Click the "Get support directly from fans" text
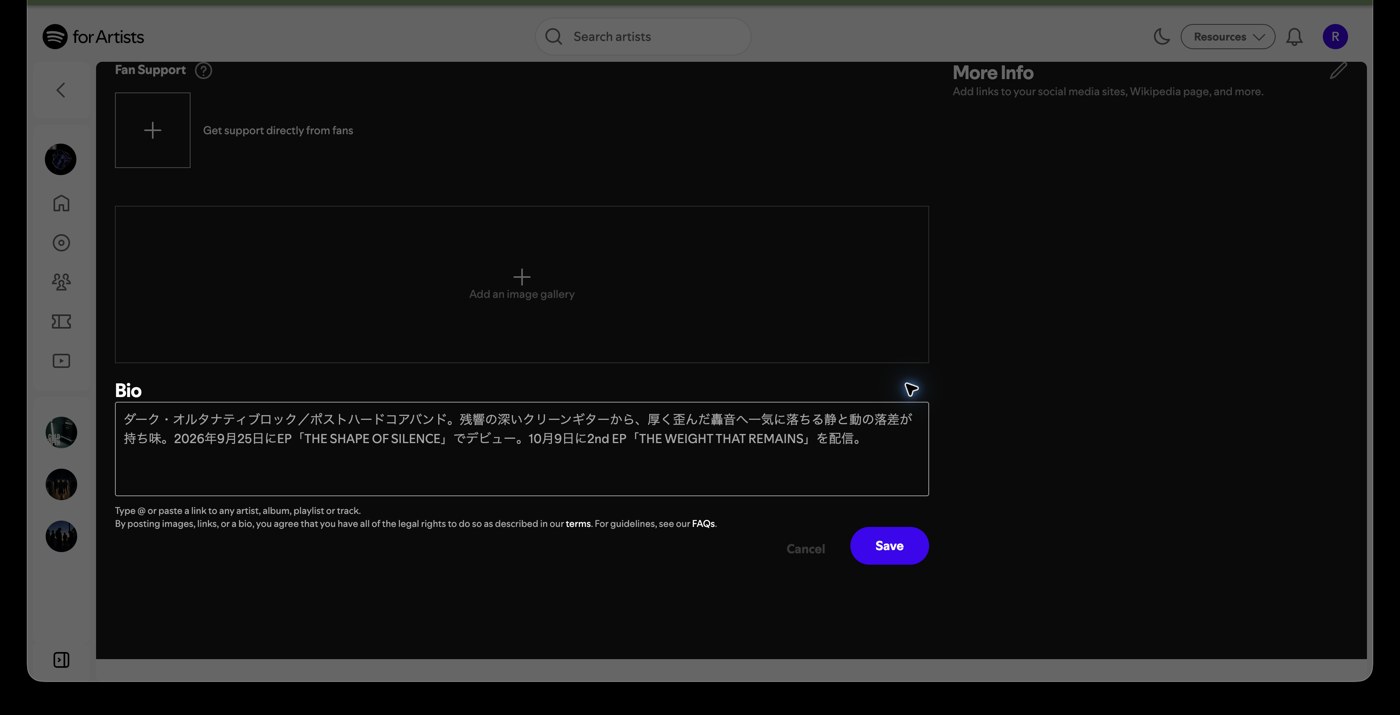This screenshot has width=1400, height=715. [278, 130]
